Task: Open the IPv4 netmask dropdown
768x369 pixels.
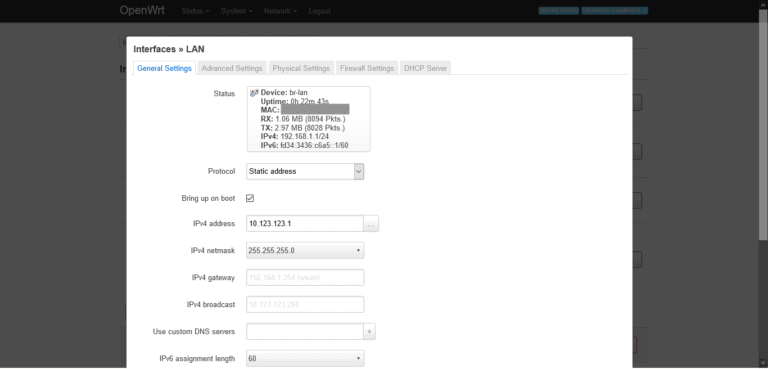Action: (x=305, y=250)
